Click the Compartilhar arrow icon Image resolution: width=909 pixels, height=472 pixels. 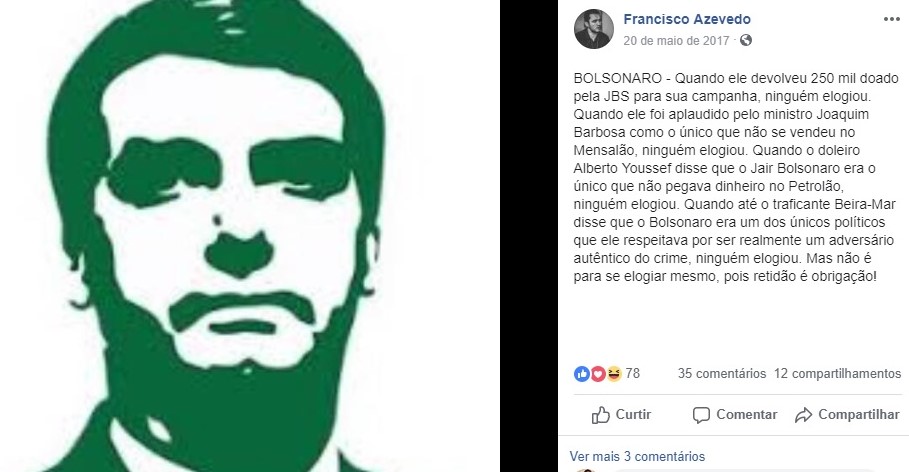tap(803, 415)
